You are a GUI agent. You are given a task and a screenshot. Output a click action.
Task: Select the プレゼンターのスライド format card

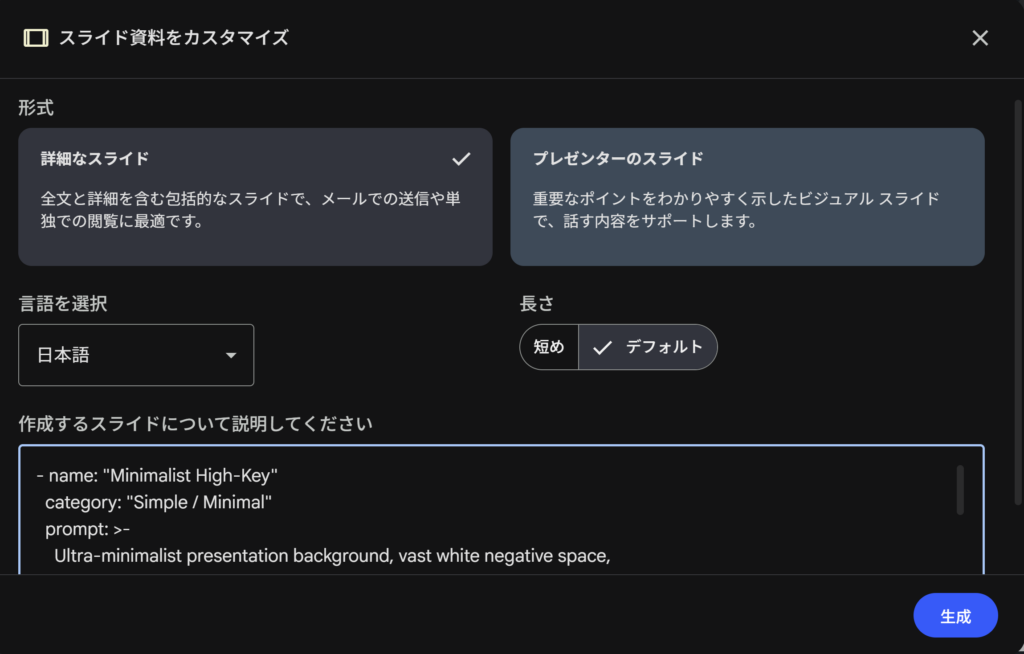[748, 195]
